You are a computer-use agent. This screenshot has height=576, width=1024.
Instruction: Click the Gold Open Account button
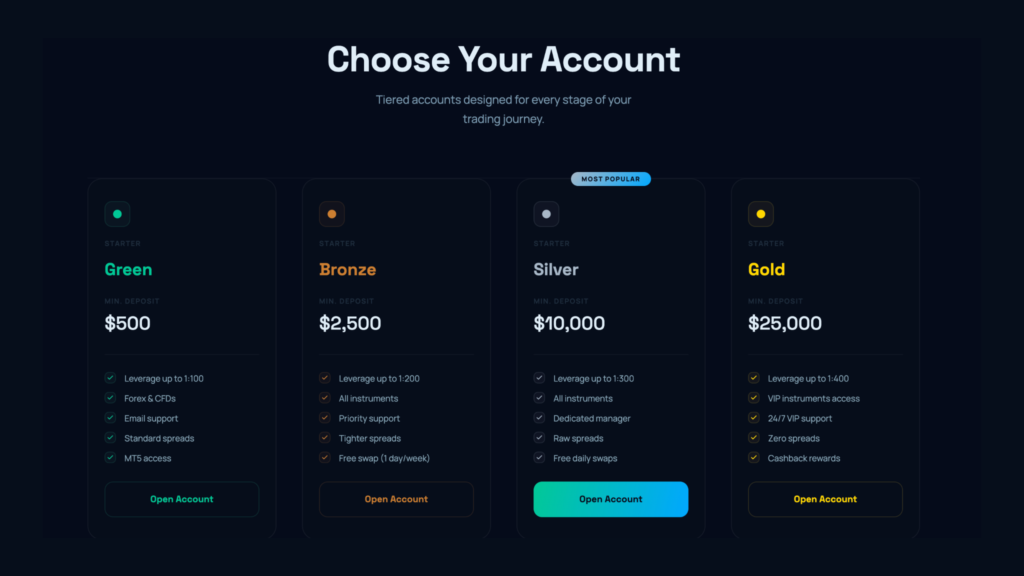point(825,499)
